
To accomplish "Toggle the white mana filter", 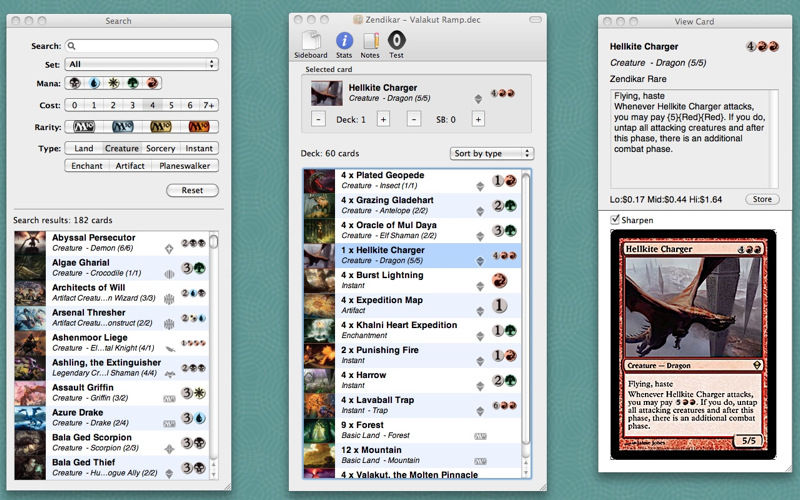I will click(113, 83).
